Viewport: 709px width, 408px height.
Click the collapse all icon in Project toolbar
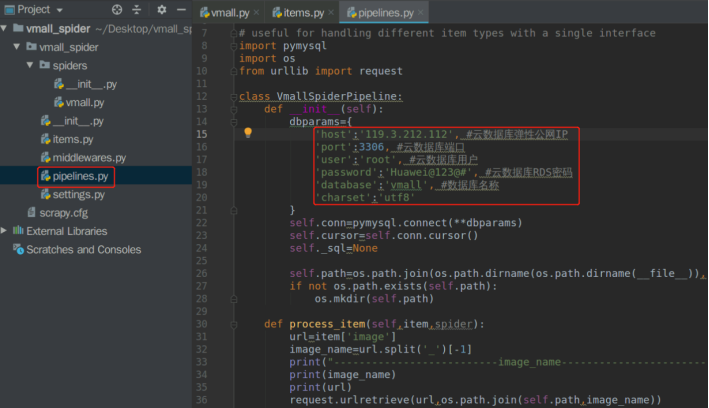(x=137, y=9)
